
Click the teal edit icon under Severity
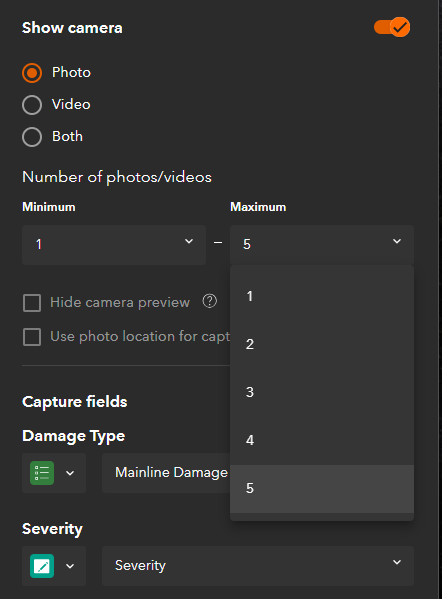(42, 566)
